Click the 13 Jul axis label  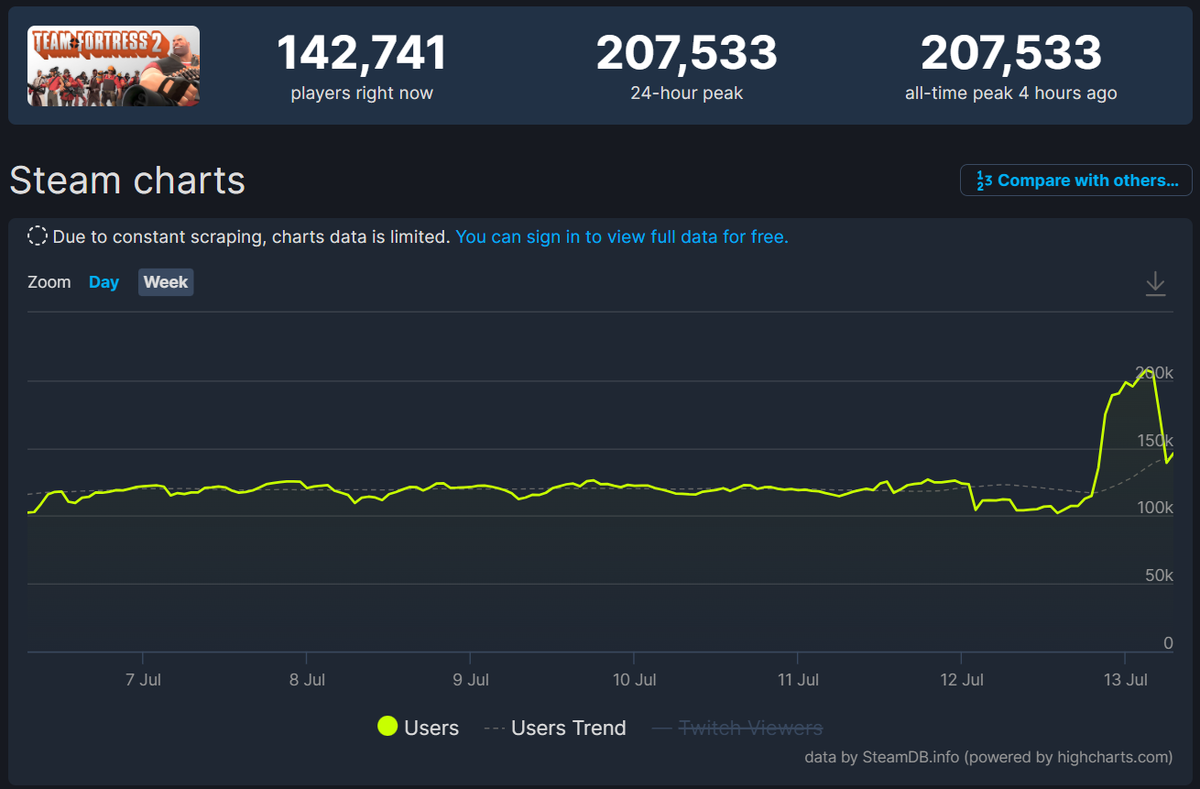coord(1126,679)
